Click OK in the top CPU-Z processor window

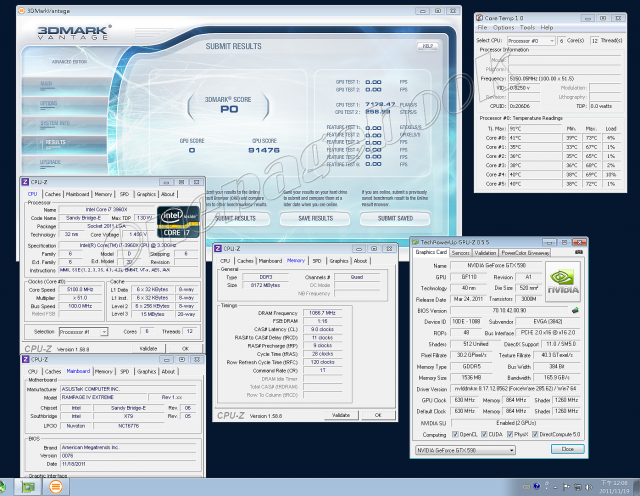click(x=185, y=349)
